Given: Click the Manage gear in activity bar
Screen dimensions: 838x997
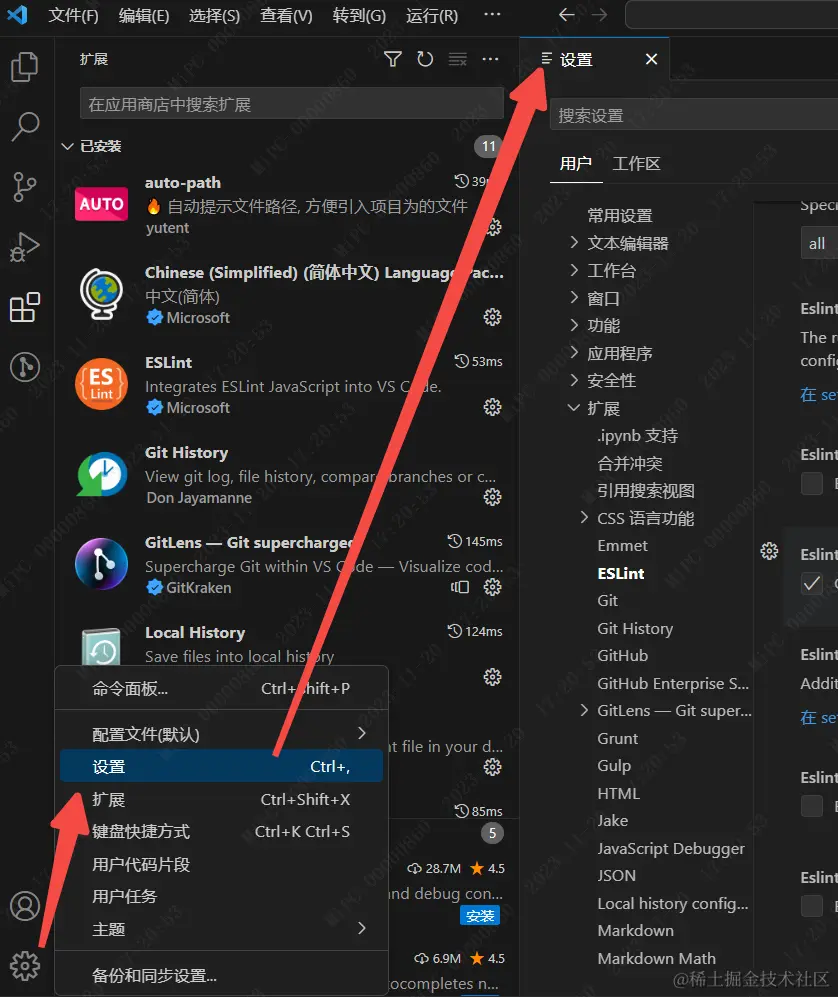Looking at the screenshot, I should coord(25,966).
